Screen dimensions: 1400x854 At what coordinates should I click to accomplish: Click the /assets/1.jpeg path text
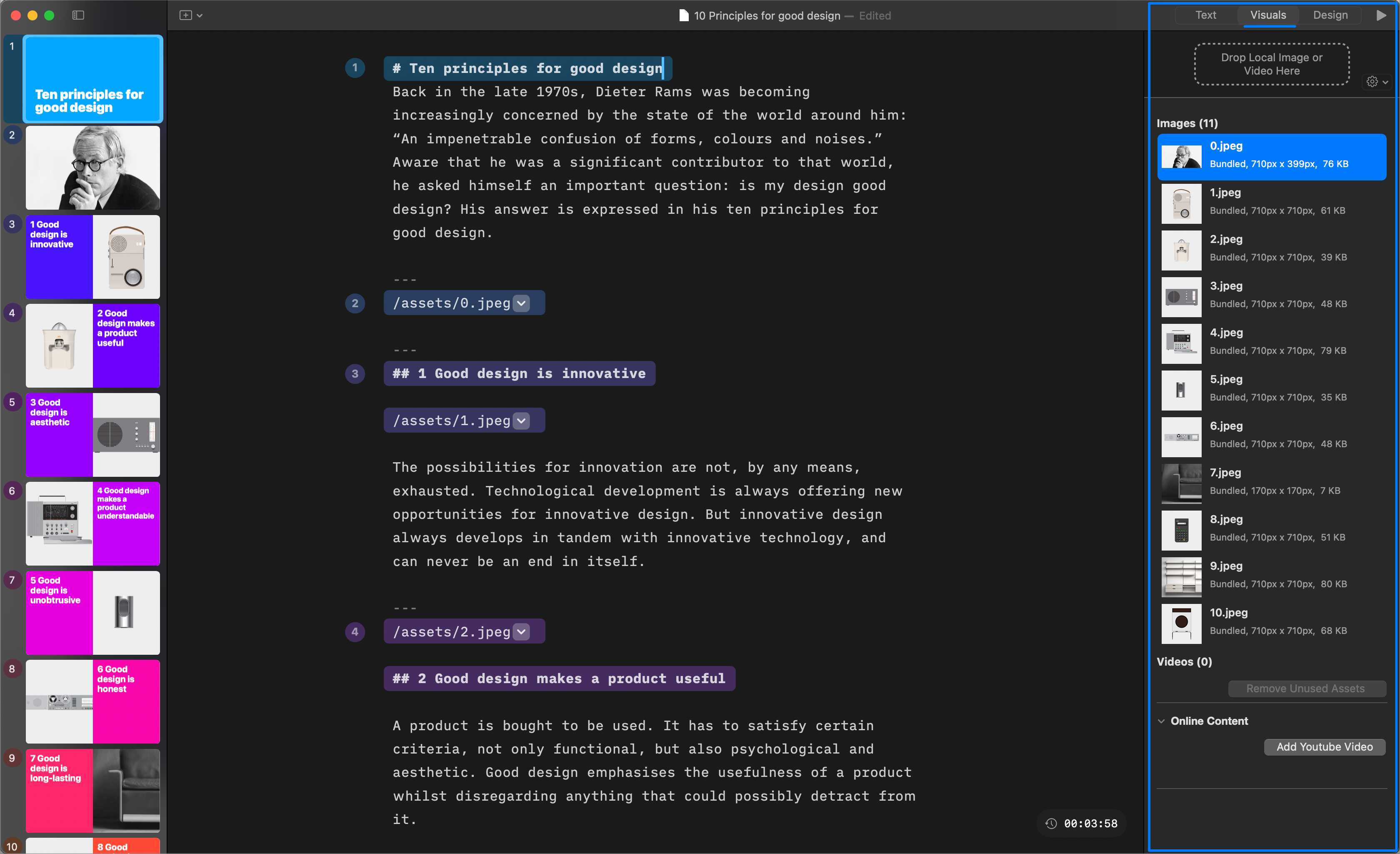coord(452,421)
